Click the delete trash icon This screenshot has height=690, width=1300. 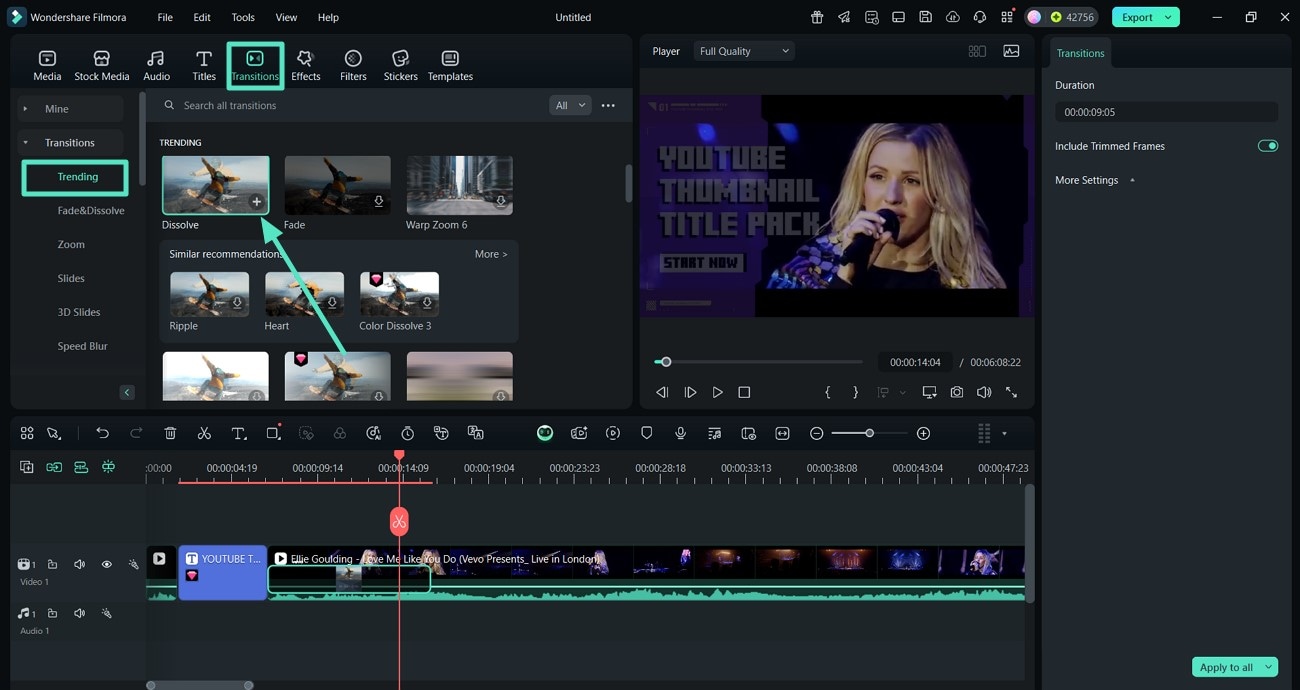point(170,433)
